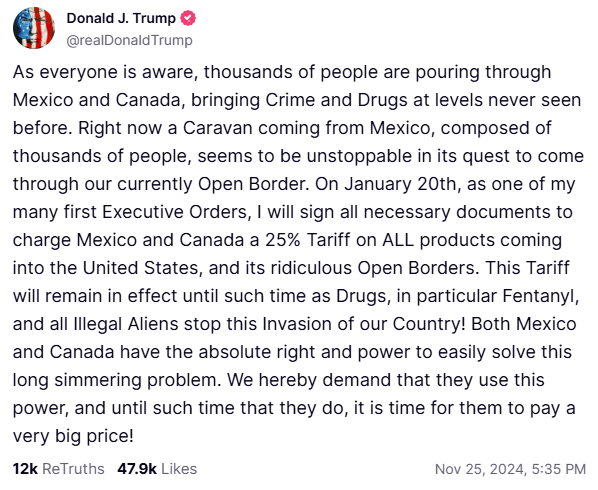The image size is (598, 490).
Task: View the 12k ReTruths count
Action: [25, 469]
